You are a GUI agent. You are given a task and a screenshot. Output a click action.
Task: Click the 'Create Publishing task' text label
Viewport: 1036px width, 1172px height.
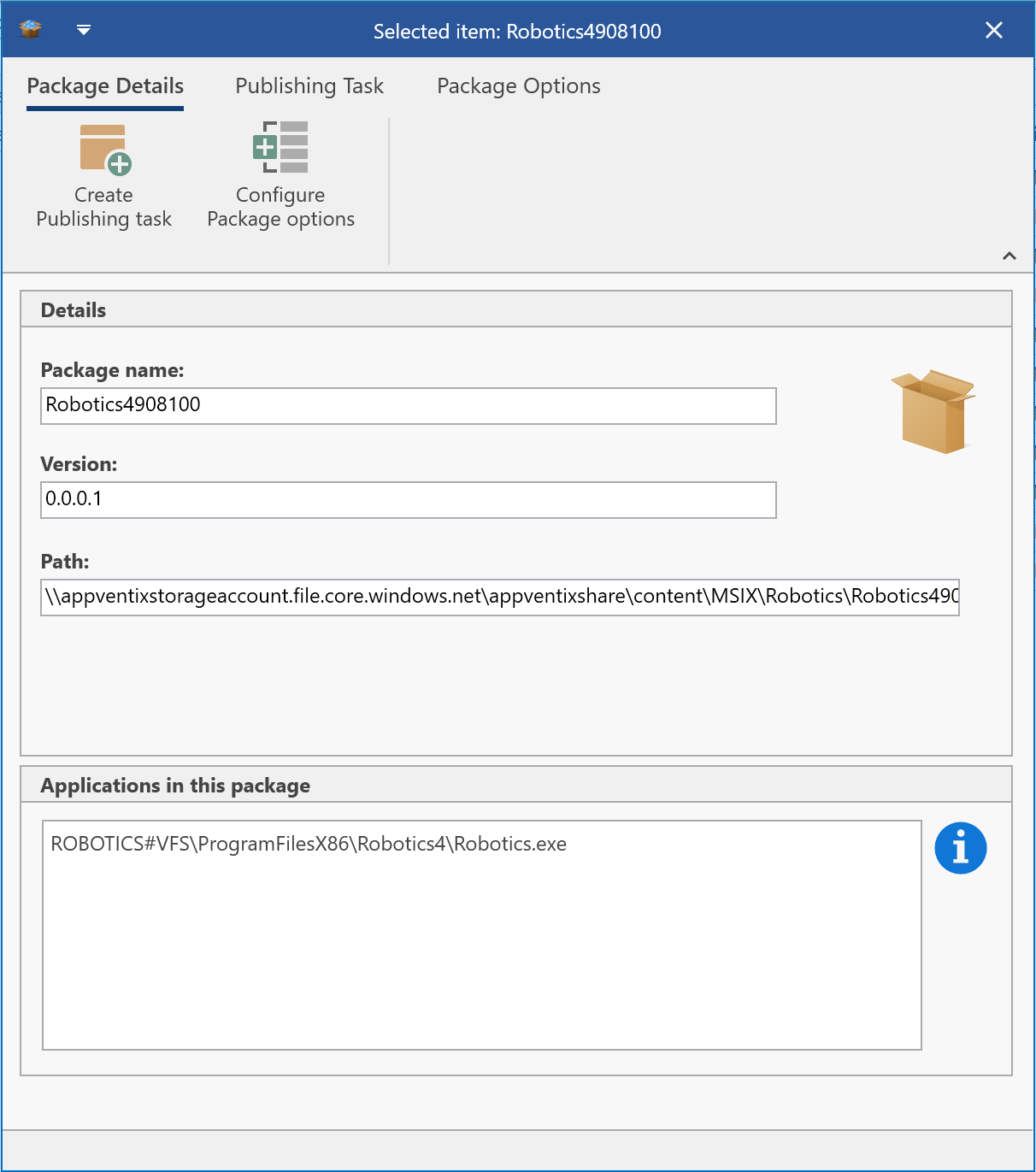point(104,208)
